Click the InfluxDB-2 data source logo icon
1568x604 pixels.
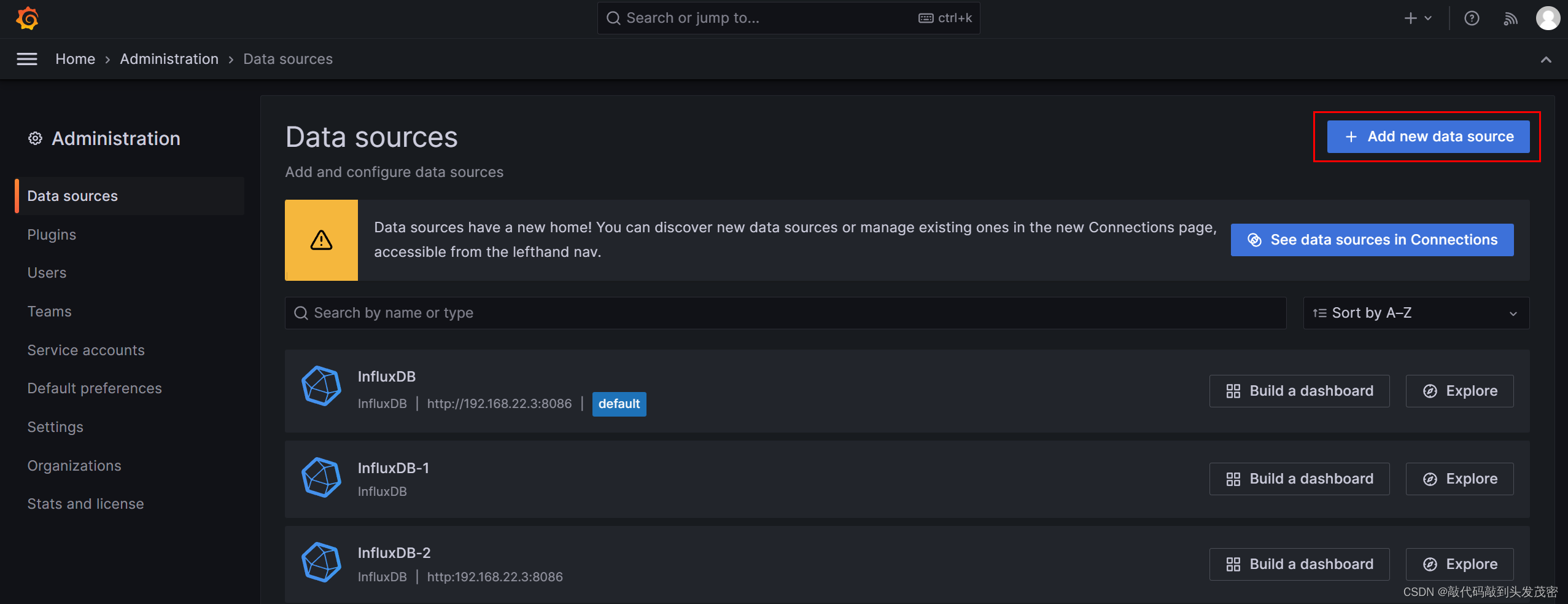[x=321, y=562]
